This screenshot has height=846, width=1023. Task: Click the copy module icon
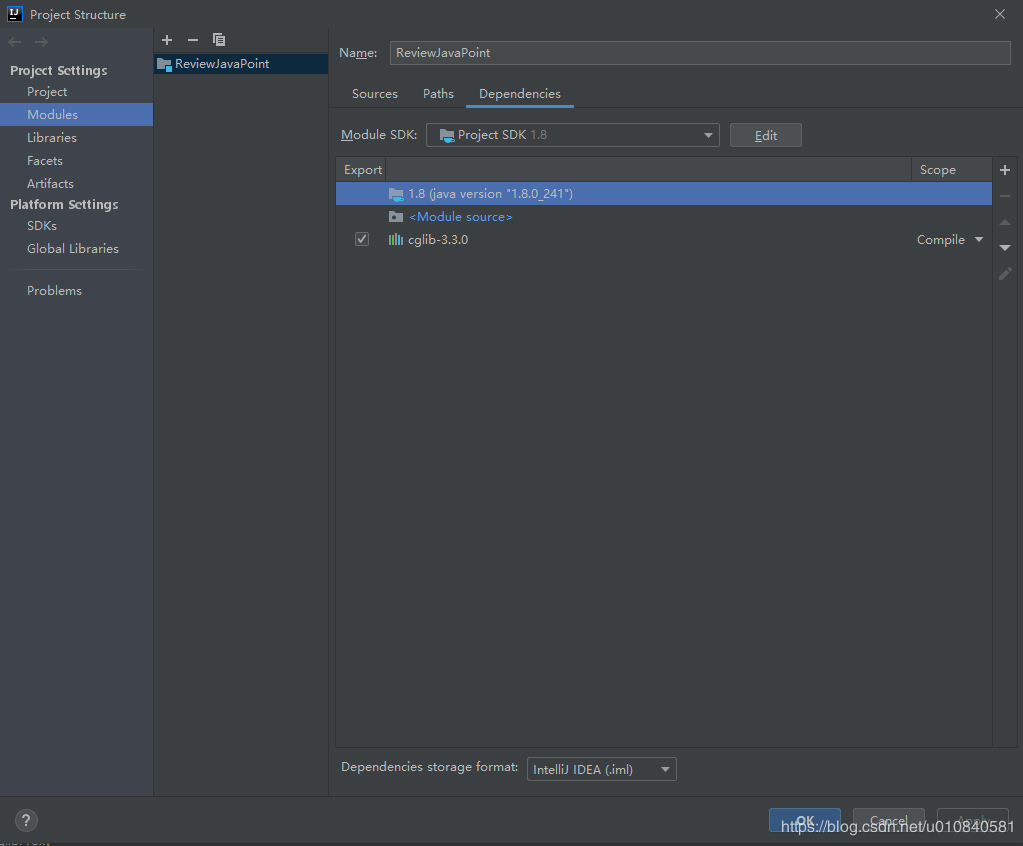tap(219, 40)
